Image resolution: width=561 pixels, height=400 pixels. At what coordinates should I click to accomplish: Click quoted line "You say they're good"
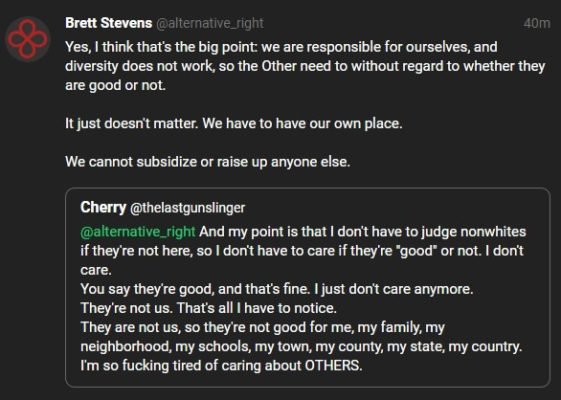click(x=277, y=289)
